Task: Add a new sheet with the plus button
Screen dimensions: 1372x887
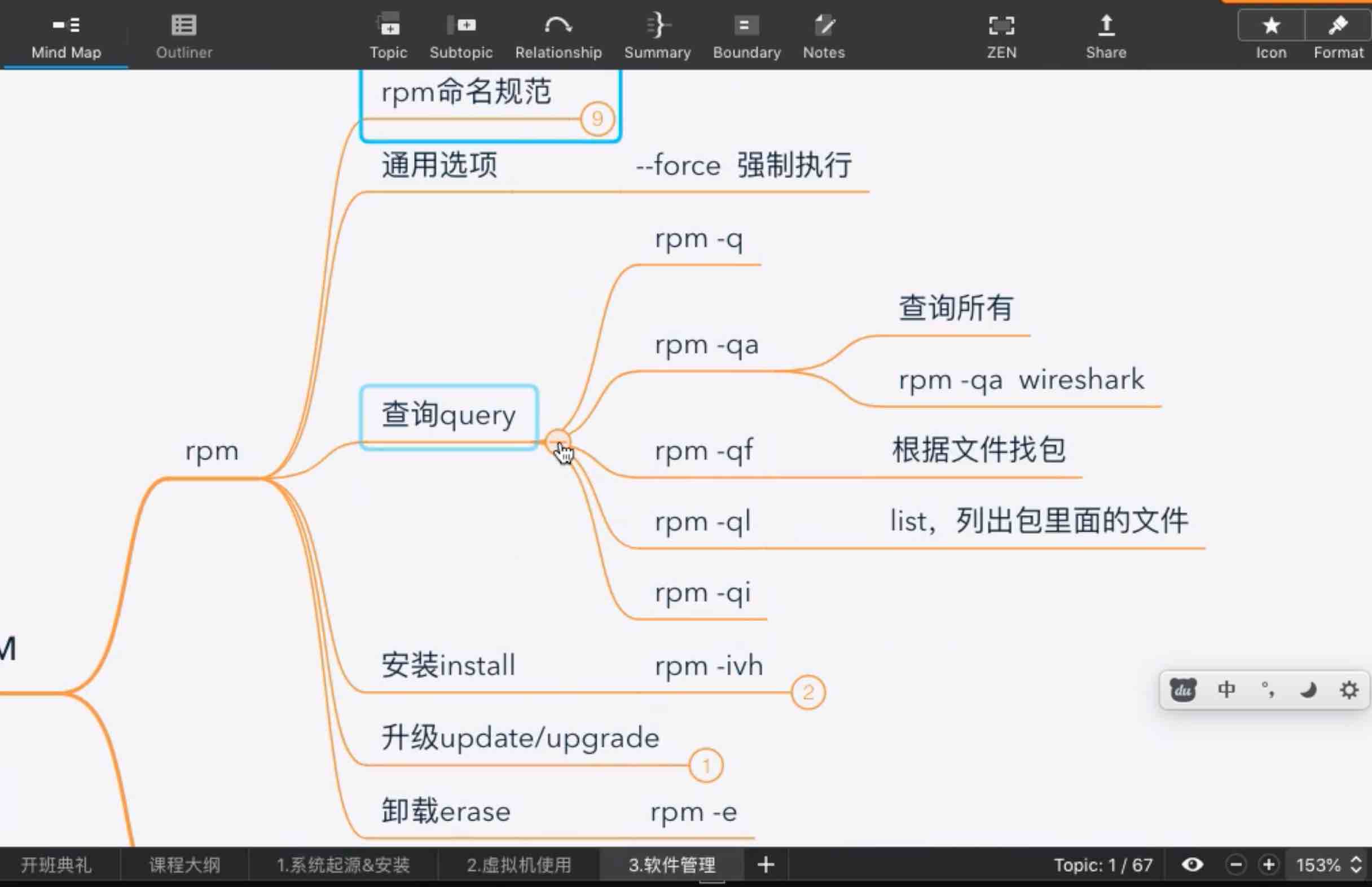Action: pyautogui.click(x=765, y=864)
